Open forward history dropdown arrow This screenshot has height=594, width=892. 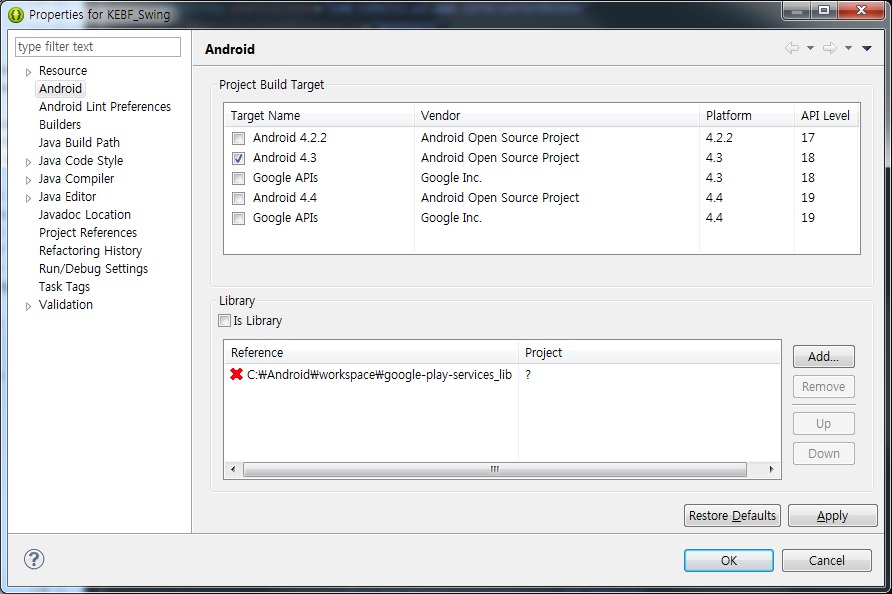pyautogui.click(x=848, y=48)
